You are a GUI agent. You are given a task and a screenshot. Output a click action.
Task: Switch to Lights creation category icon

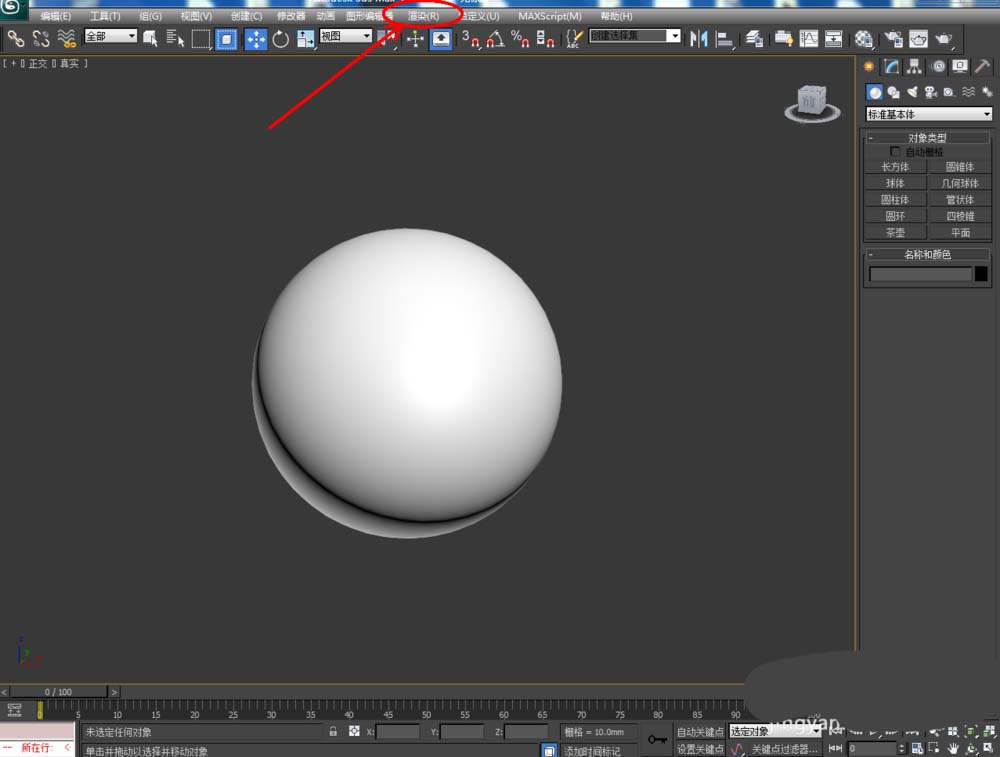click(912, 92)
